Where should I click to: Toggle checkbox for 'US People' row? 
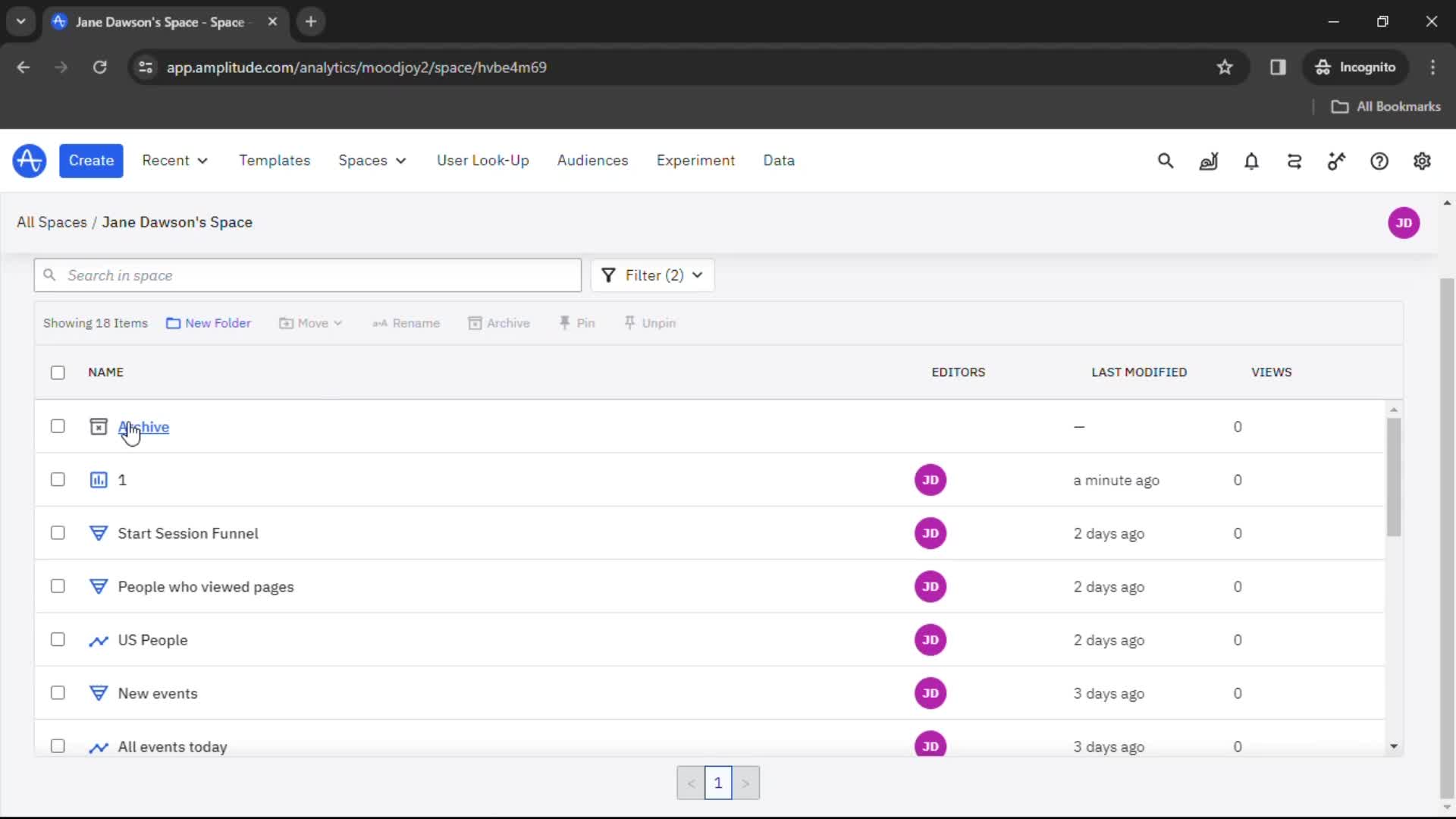[57, 639]
